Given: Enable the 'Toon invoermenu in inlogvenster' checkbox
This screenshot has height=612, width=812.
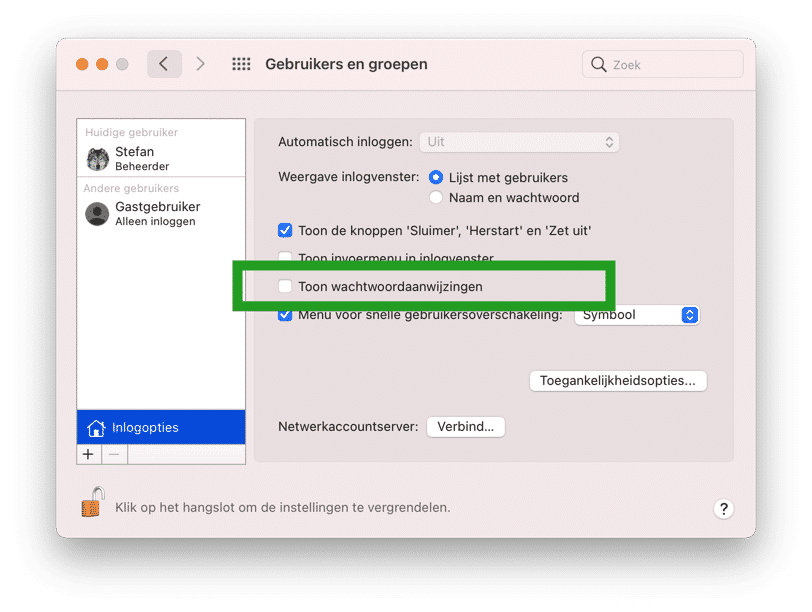Looking at the screenshot, I should pos(285,256).
